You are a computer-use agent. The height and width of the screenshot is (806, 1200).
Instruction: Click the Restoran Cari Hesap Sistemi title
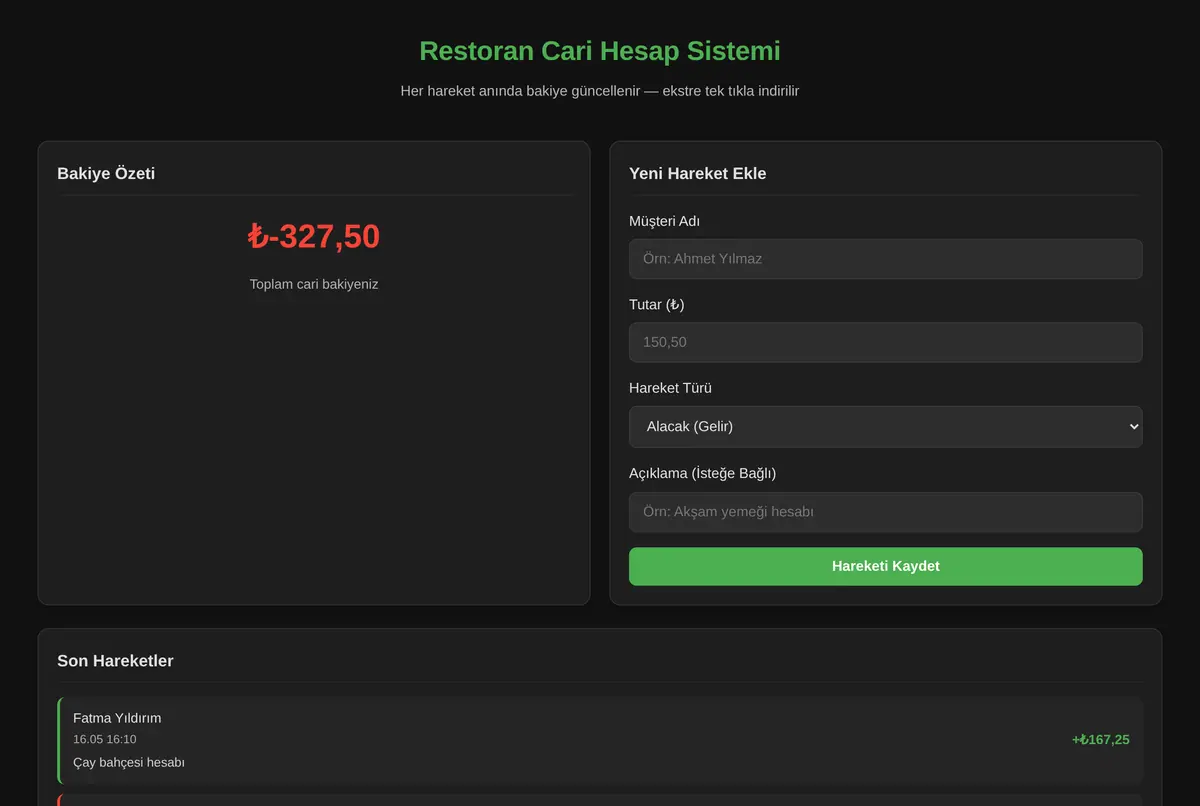(x=600, y=51)
